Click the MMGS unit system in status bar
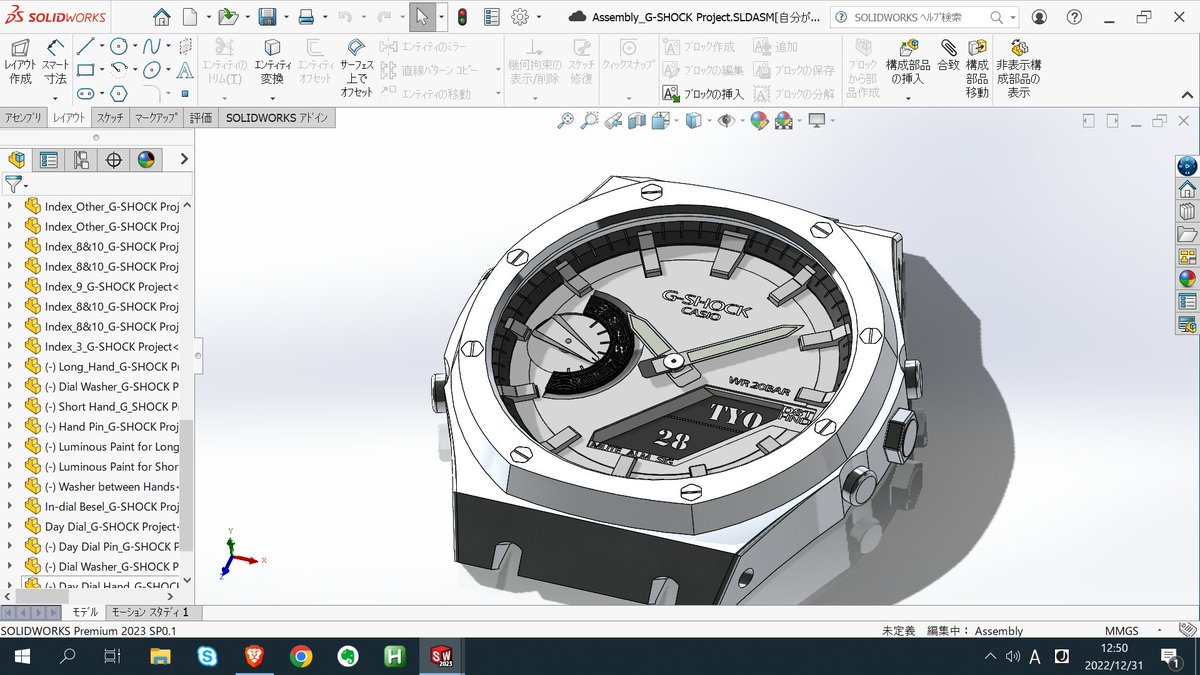Viewport: 1200px width, 675px height. point(1122,631)
